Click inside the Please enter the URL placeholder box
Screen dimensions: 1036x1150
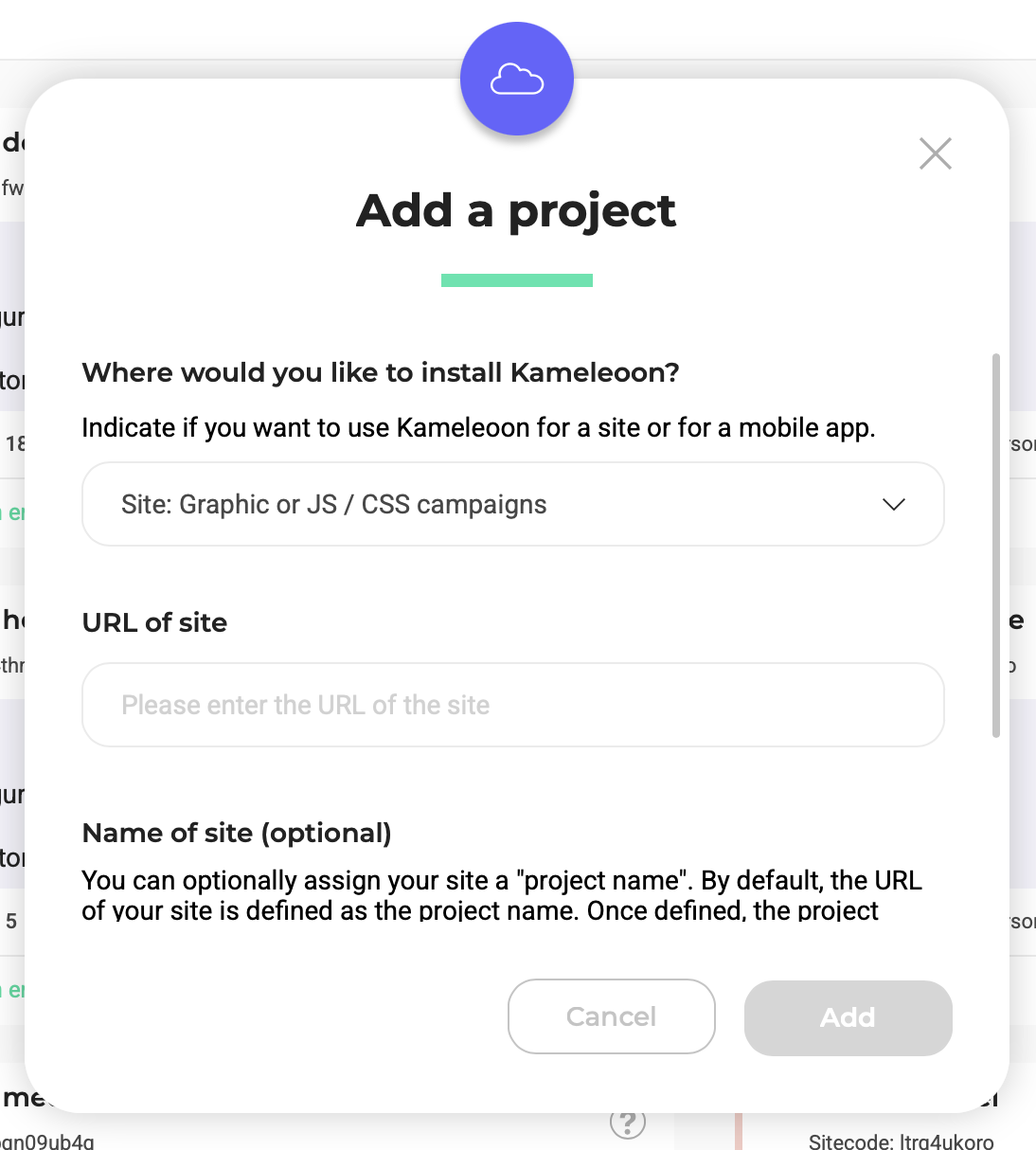point(512,705)
